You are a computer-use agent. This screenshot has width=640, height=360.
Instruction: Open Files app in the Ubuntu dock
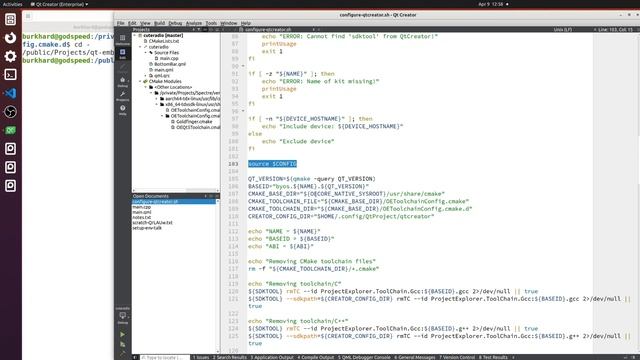click(x=11, y=19)
